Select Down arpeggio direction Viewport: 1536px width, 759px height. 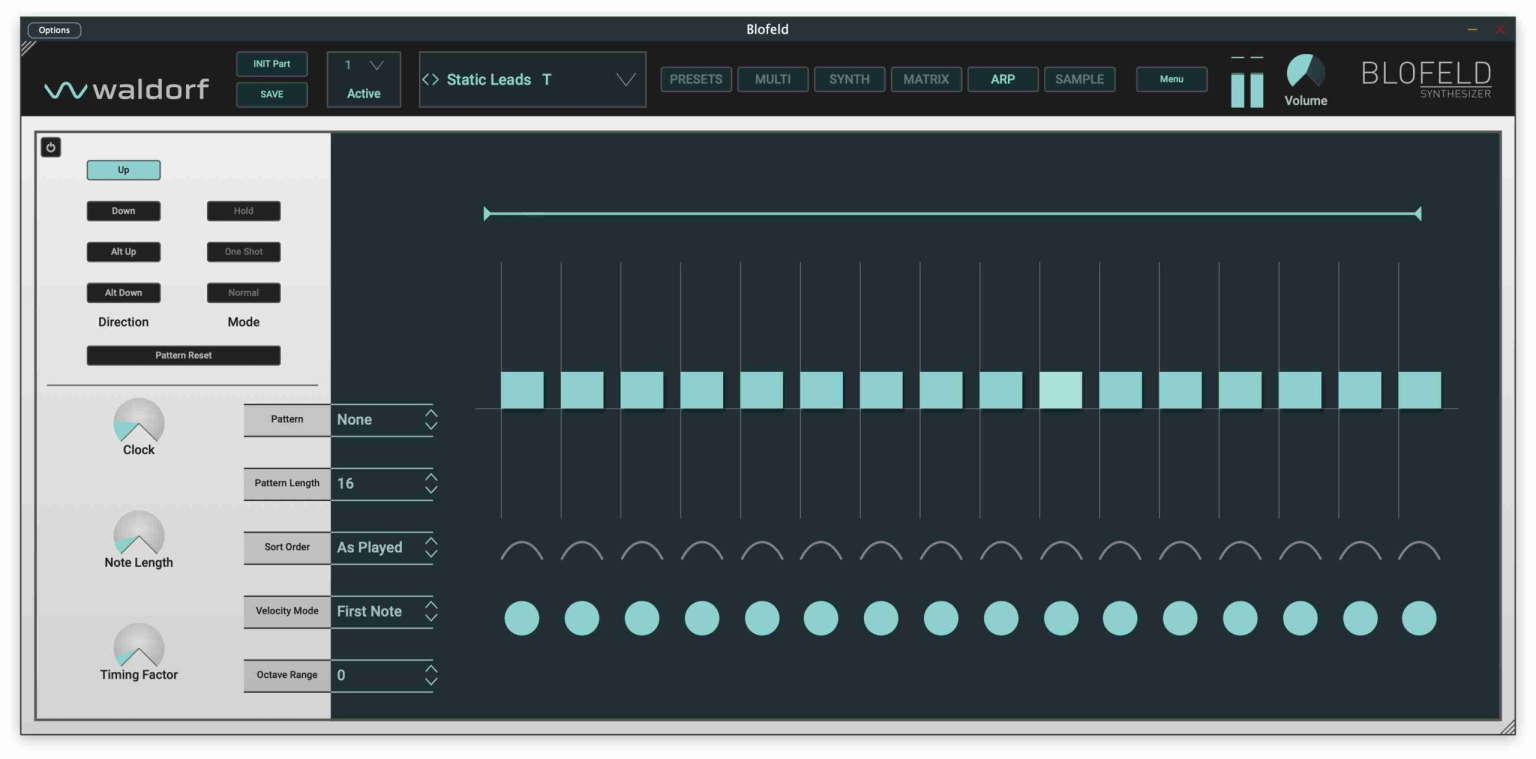point(123,211)
